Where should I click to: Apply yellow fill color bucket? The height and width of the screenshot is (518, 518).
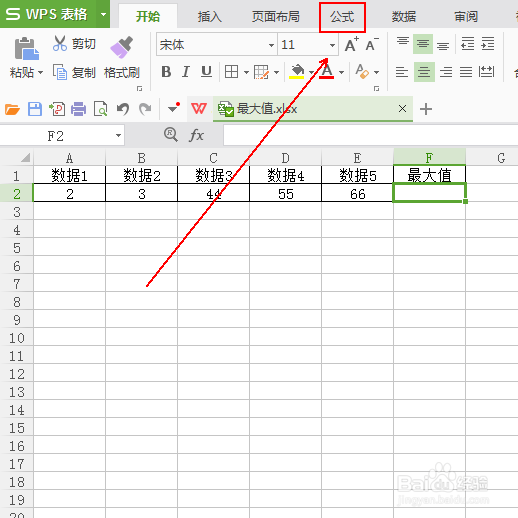coord(296,72)
